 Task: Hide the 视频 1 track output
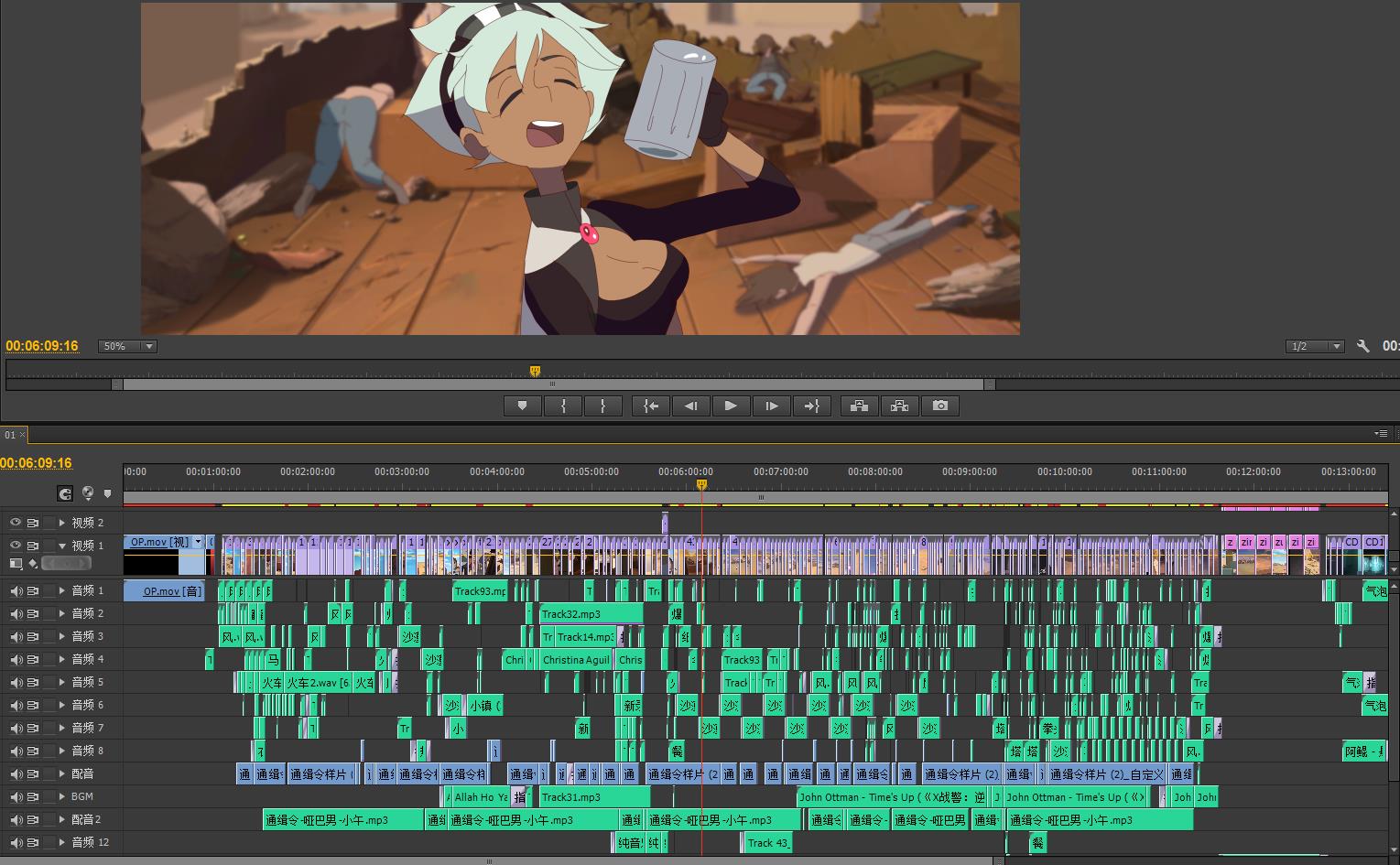click(16, 546)
